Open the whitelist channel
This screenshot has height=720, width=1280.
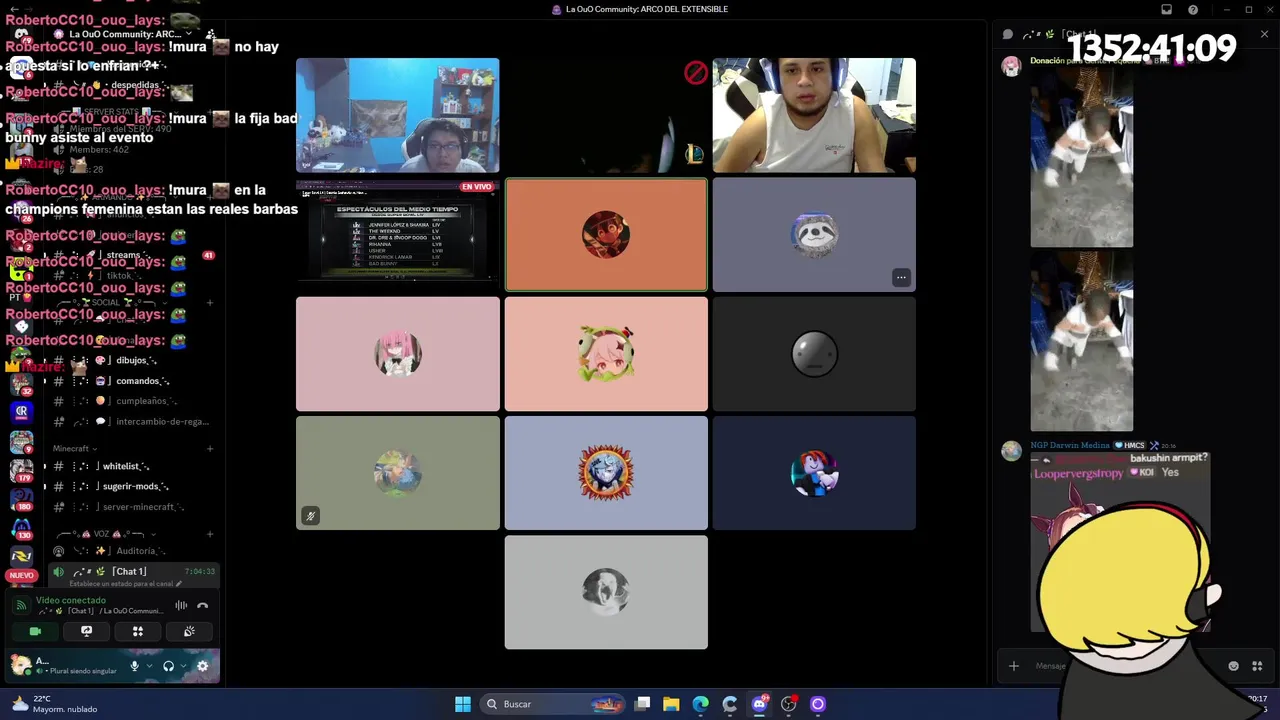click(x=132, y=466)
